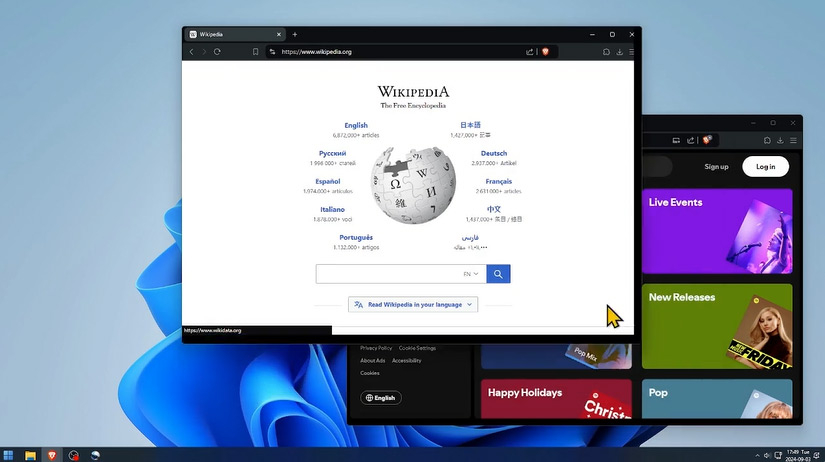Click the Wikipedia address bar URL
The image size is (825, 462).
[316, 52]
